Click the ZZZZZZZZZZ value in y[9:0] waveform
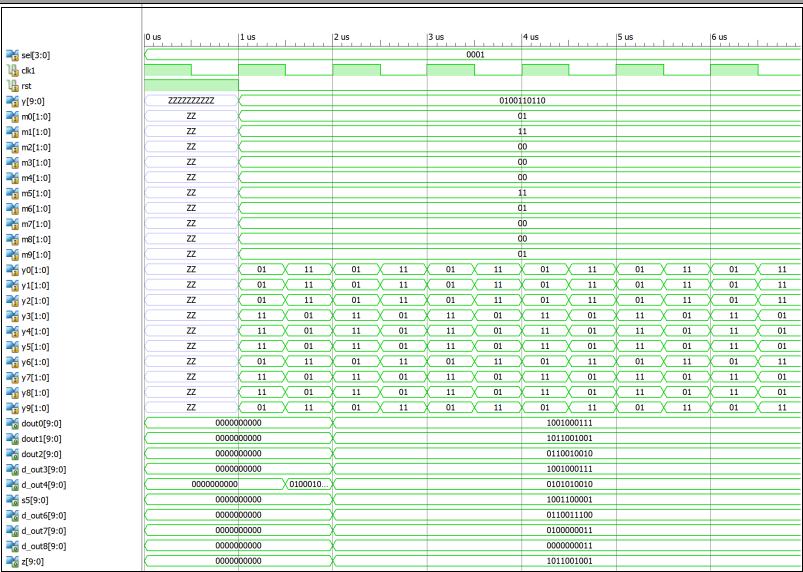803x572 pixels. coord(190,101)
